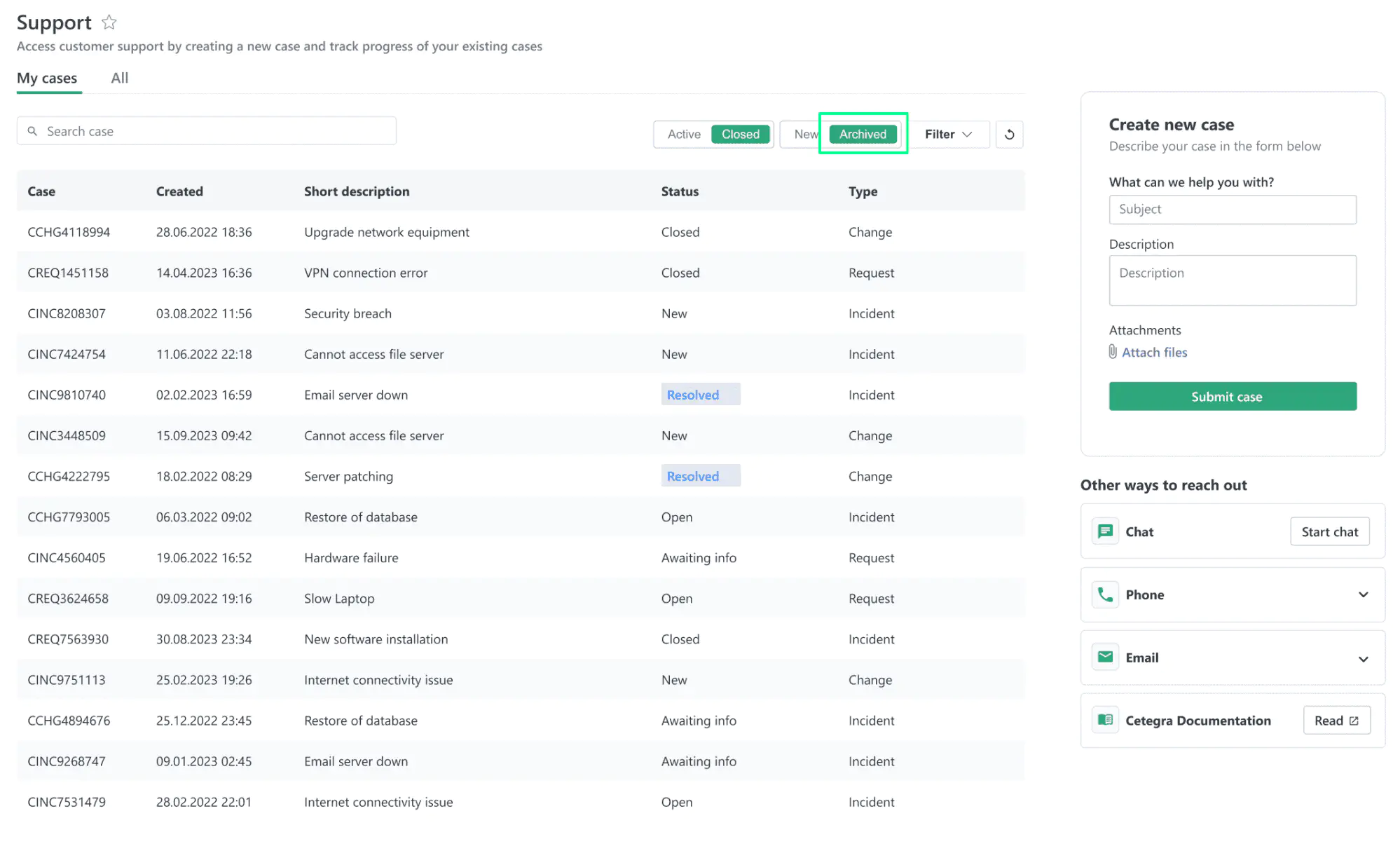Click into the Subject input field
Viewport: 1400px width, 851px height.
pyautogui.click(x=1232, y=209)
